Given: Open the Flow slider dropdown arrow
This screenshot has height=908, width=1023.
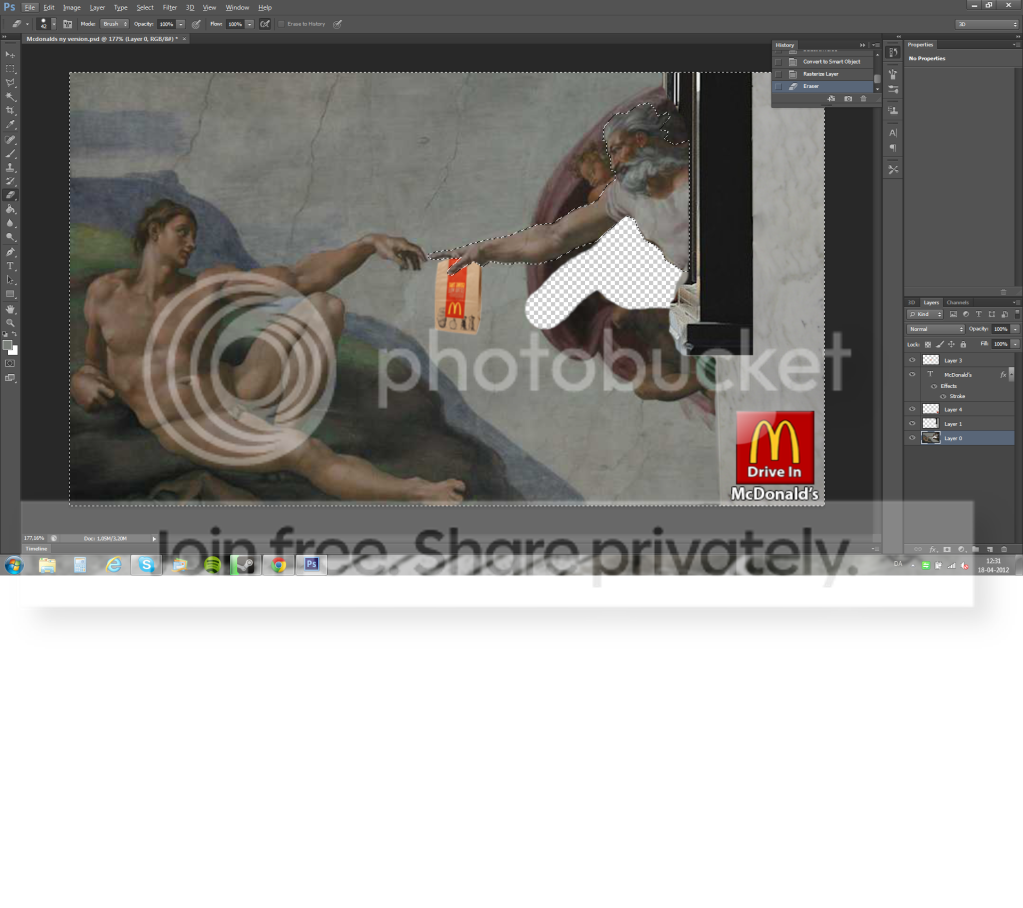Looking at the screenshot, I should coord(249,24).
